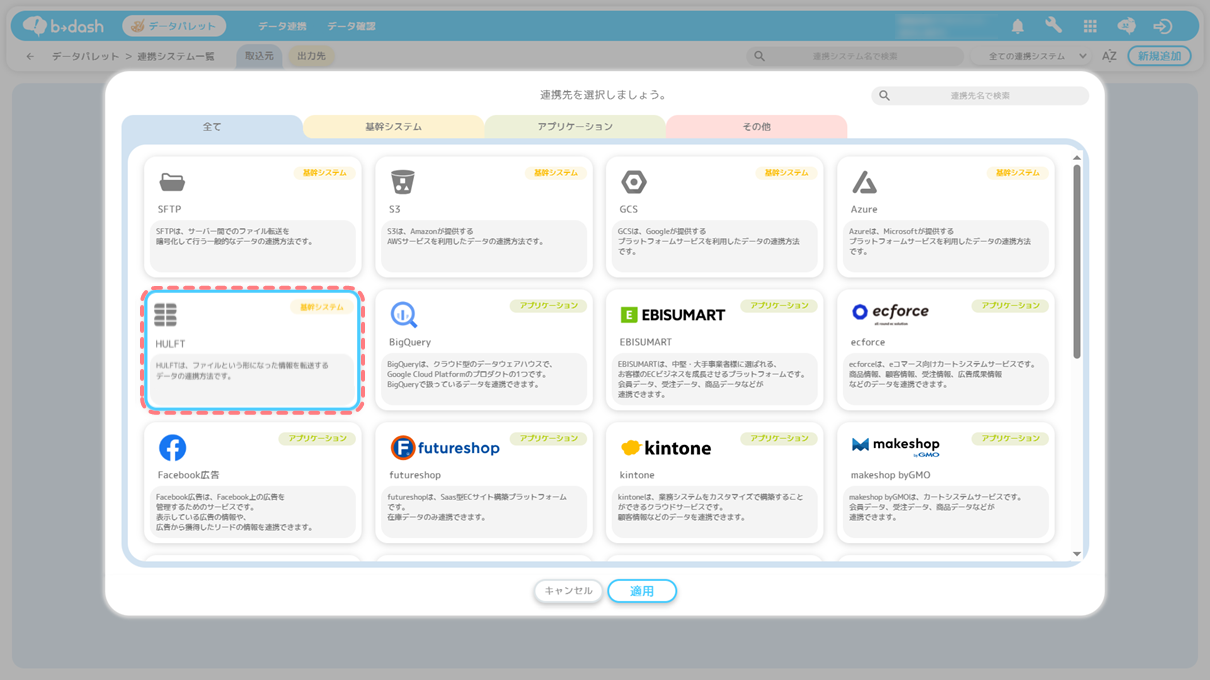Click the scrollbar up arrow in the list
Image resolution: width=1210 pixels, height=680 pixels.
click(1077, 158)
